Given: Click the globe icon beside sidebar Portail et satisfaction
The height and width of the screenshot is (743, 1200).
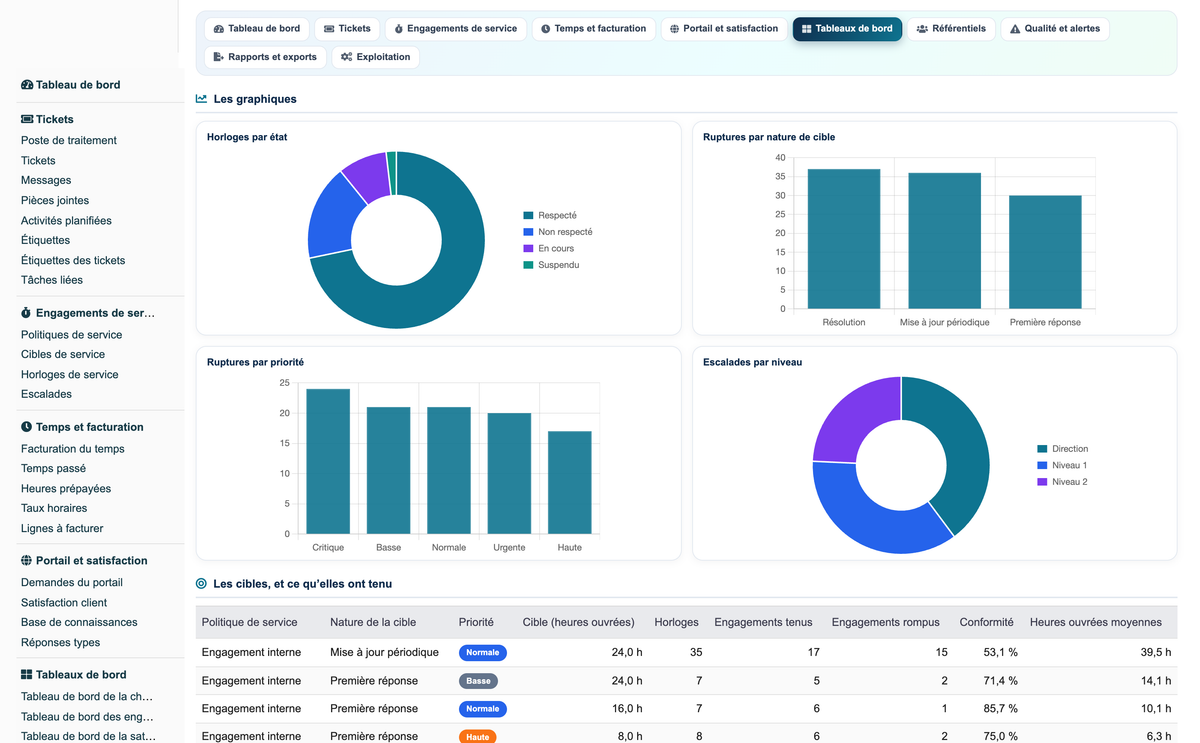Looking at the screenshot, I should pyautogui.click(x=27, y=561).
